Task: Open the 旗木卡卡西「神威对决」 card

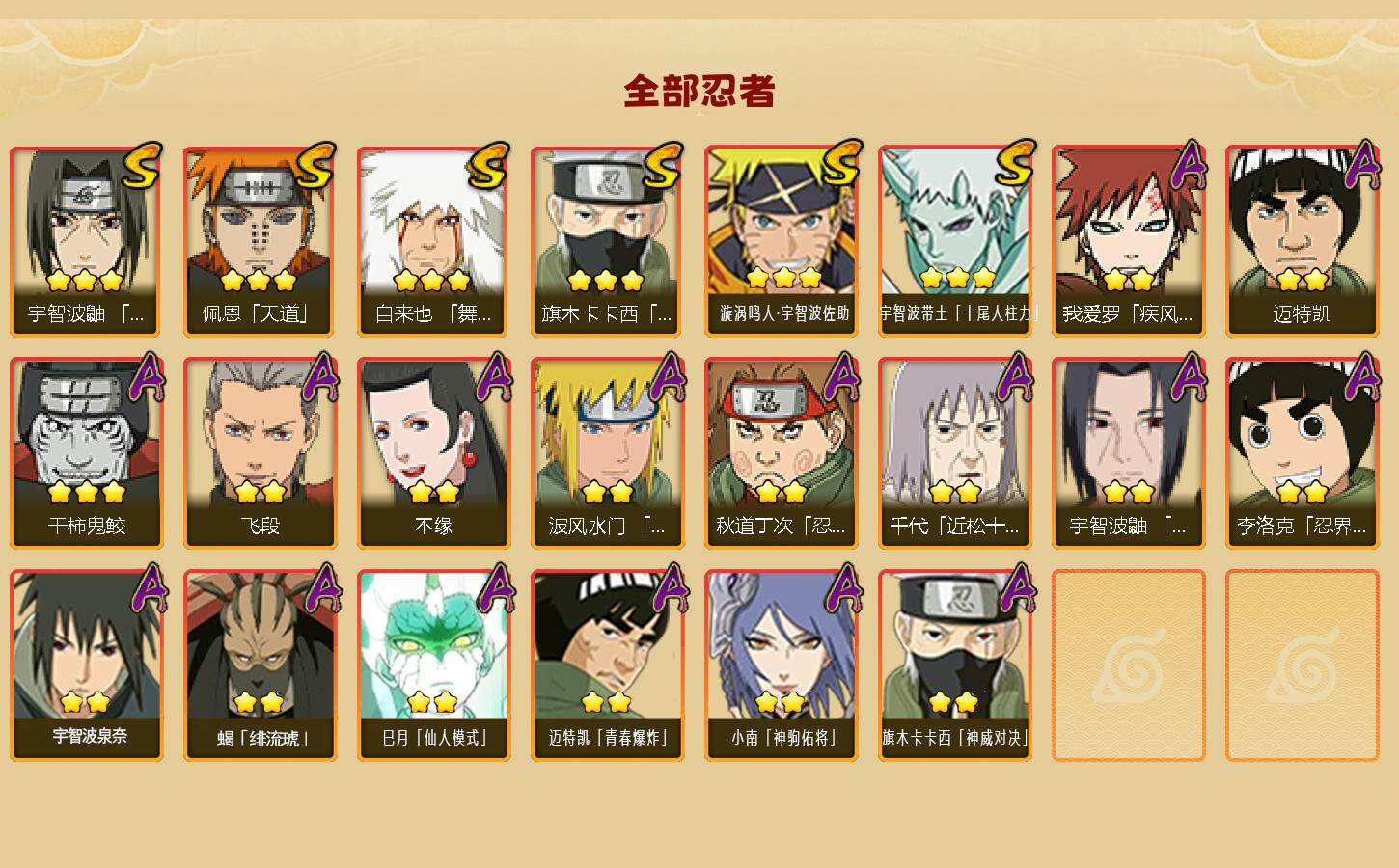Action: [x=954, y=665]
